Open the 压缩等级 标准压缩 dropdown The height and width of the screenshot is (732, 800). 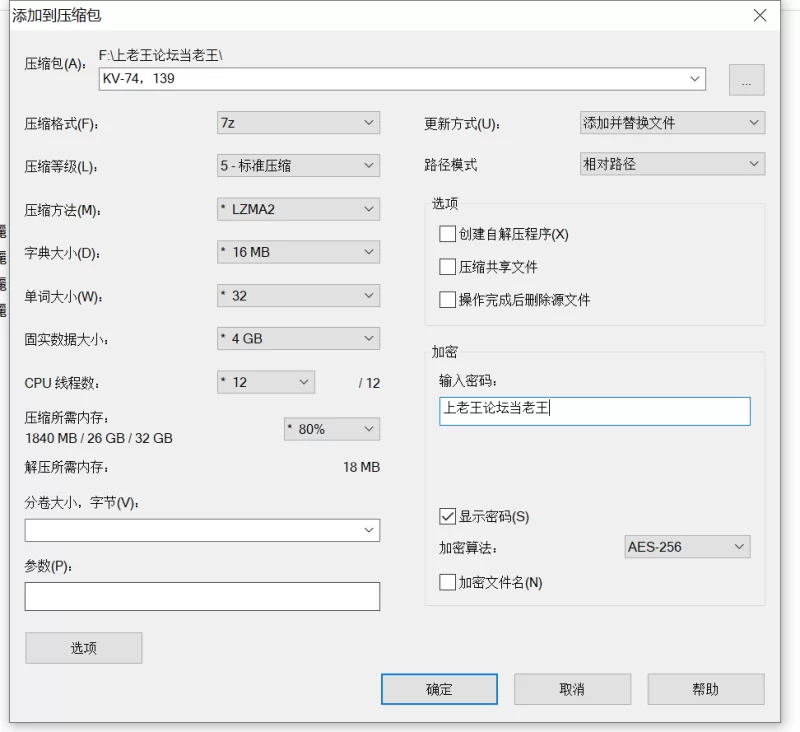(298, 166)
